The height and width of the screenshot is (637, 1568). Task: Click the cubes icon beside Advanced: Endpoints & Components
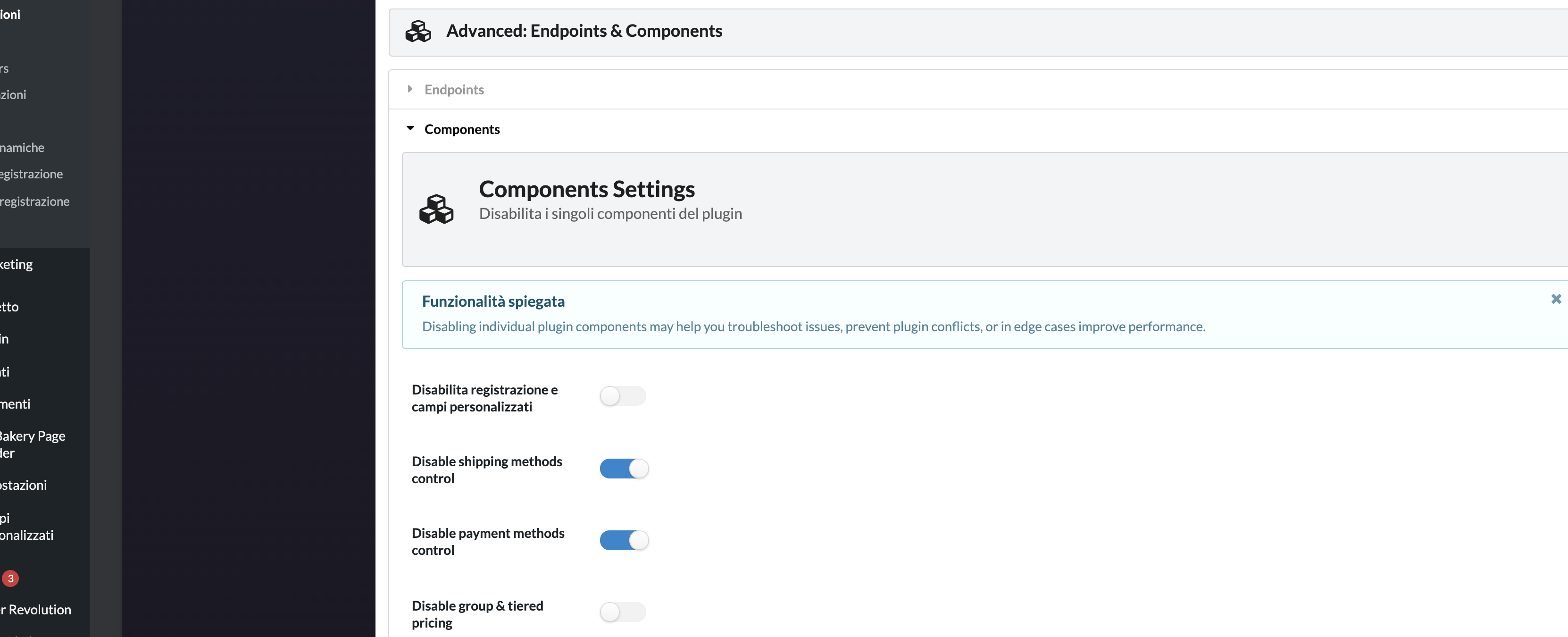418,31
